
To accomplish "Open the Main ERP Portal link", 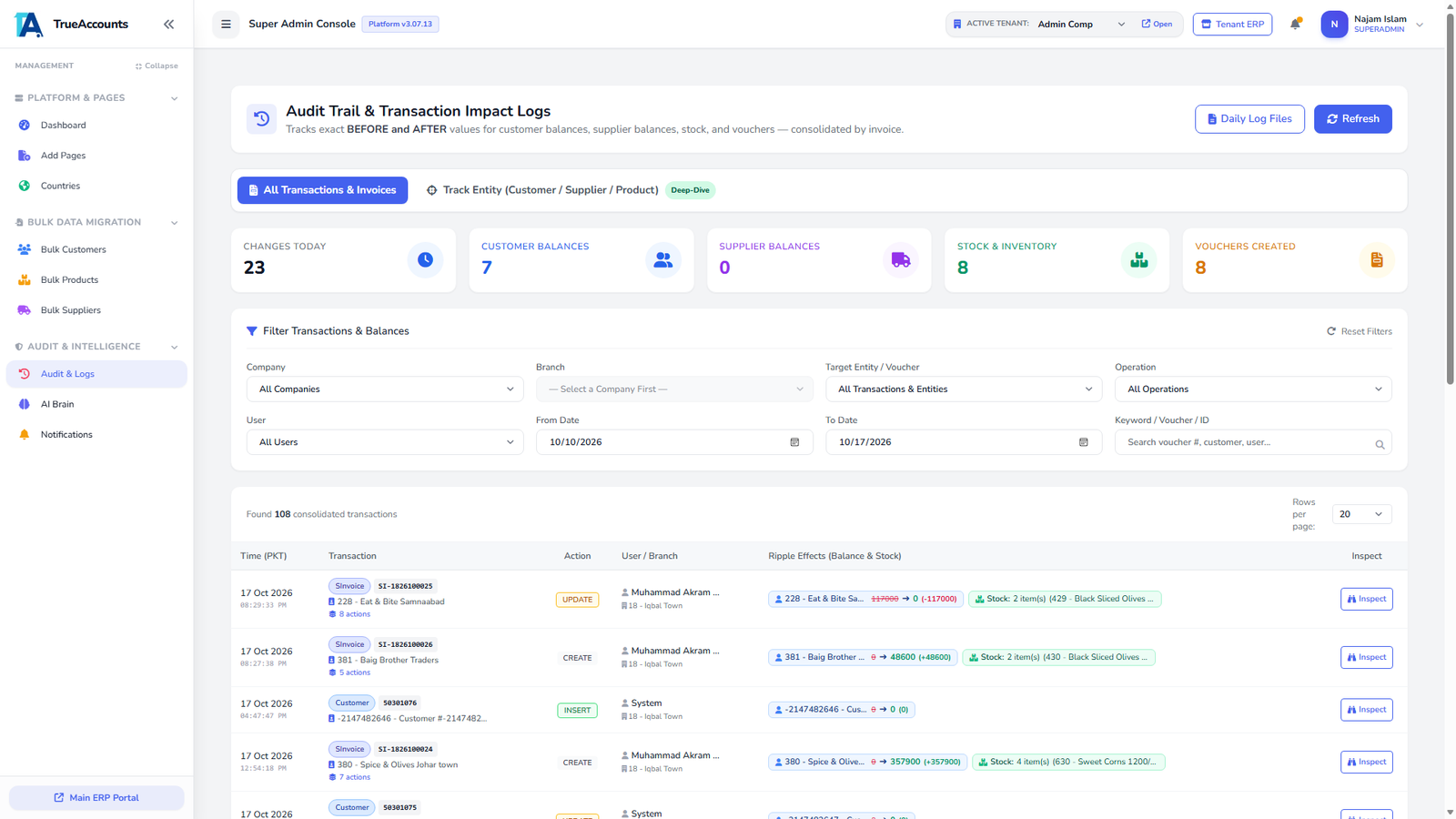I will pos(96,798).
